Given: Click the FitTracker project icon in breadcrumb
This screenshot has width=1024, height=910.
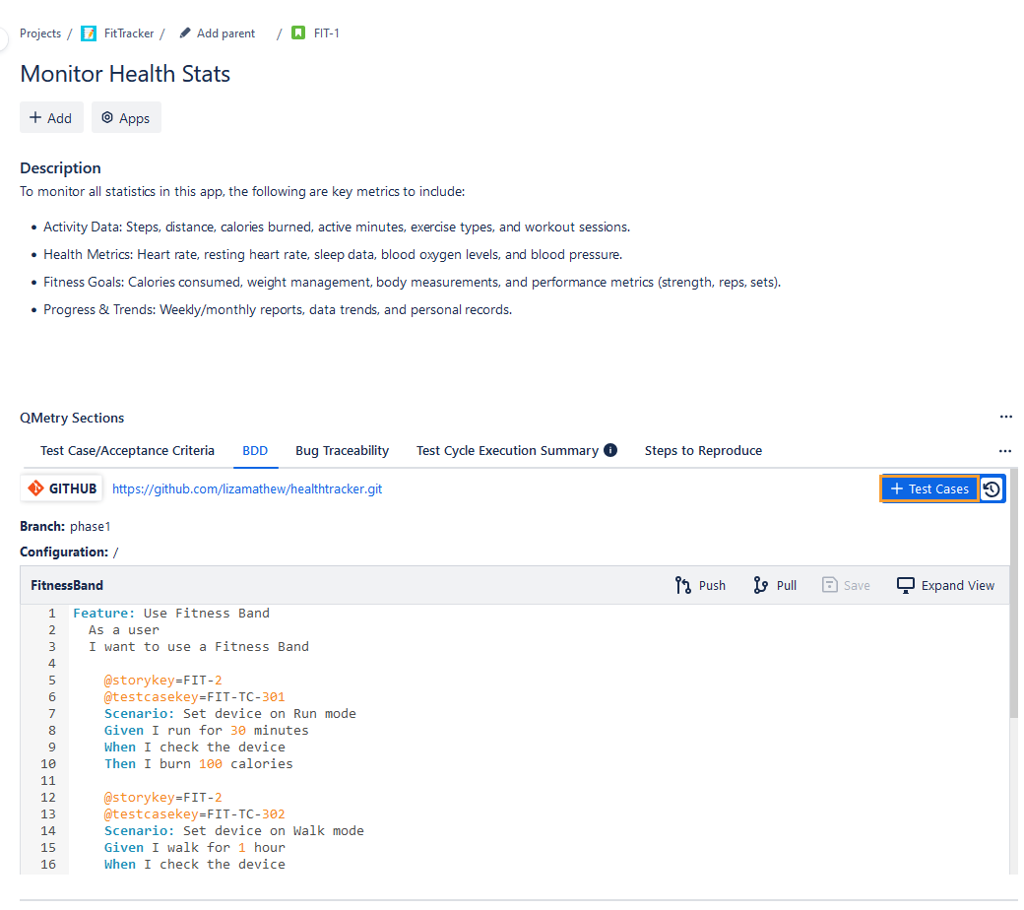Looking at the screenshot, I should [x=86, y=33].
